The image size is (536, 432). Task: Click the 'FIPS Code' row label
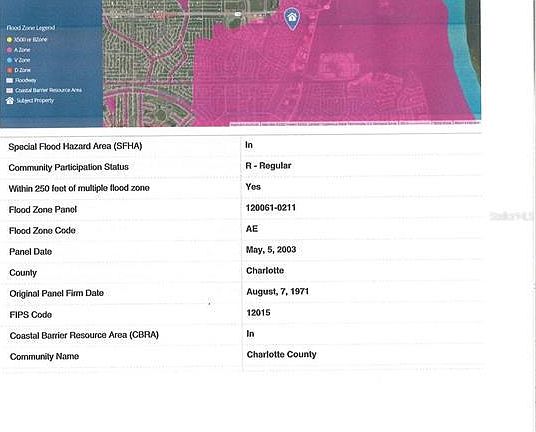[31, 315]
